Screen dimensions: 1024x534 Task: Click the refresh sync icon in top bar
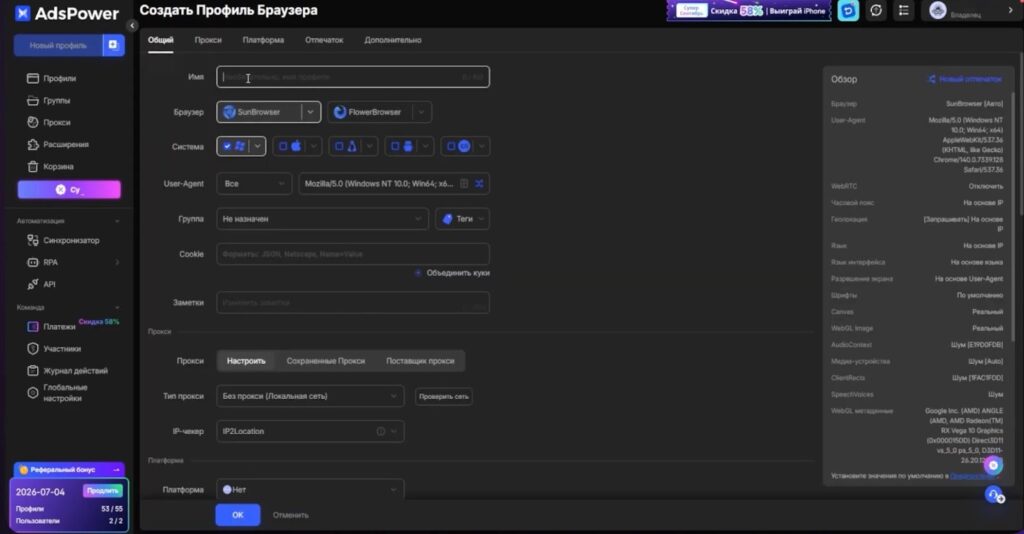coord(876,10)
